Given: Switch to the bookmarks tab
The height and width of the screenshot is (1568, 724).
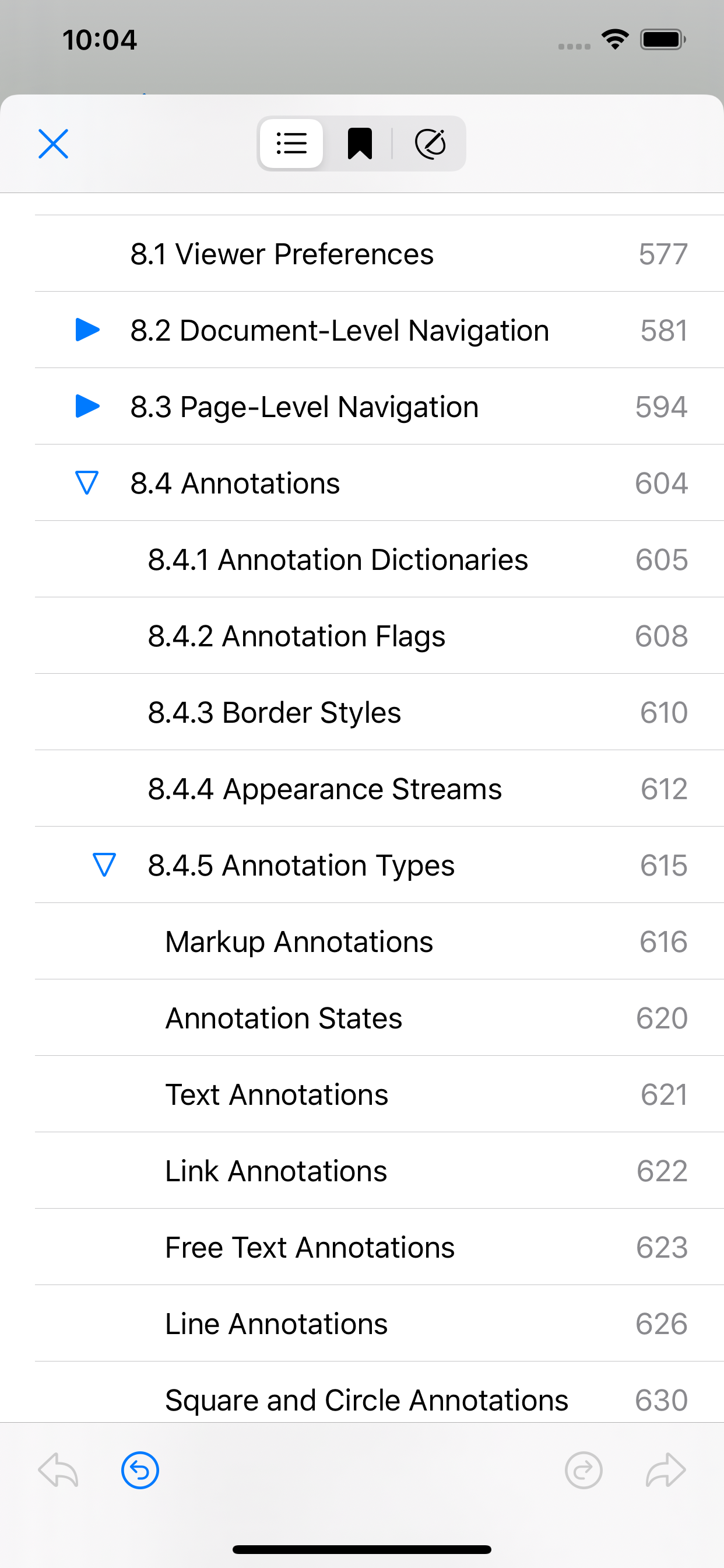Looking at the screenshot, I should (x=360, y=143).
